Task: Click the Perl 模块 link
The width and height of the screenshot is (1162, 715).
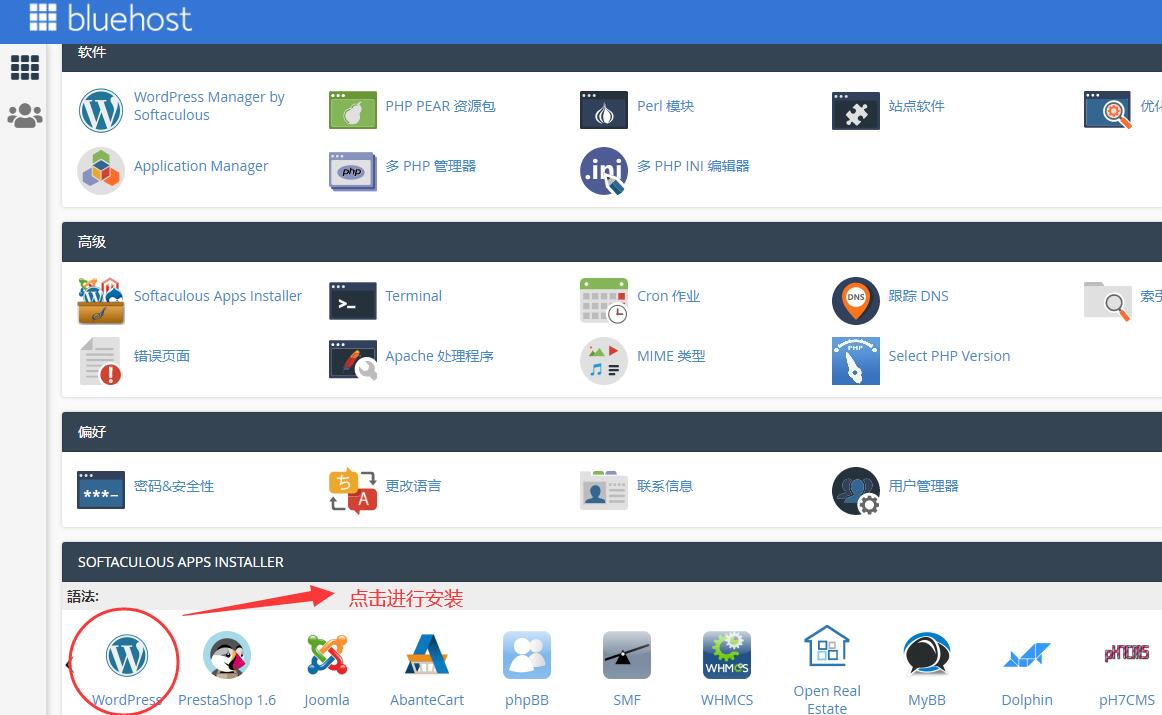Action: pos(665,106)
